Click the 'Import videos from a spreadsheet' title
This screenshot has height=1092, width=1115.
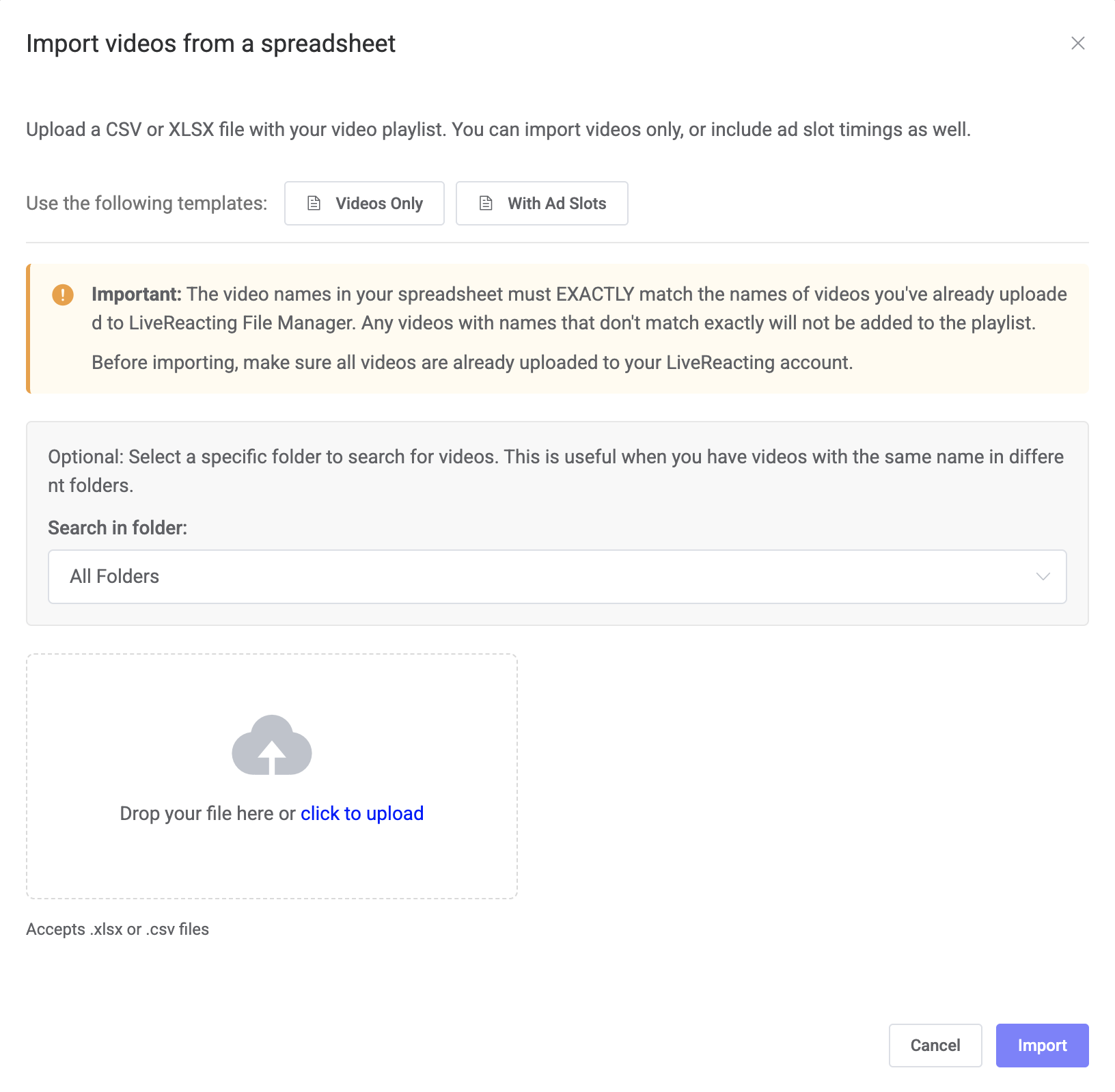(x=210, y=44)
